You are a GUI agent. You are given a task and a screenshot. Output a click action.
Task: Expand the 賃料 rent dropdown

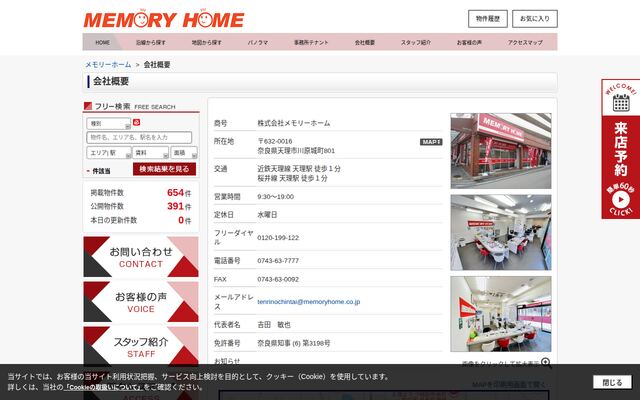click(151, 153)
